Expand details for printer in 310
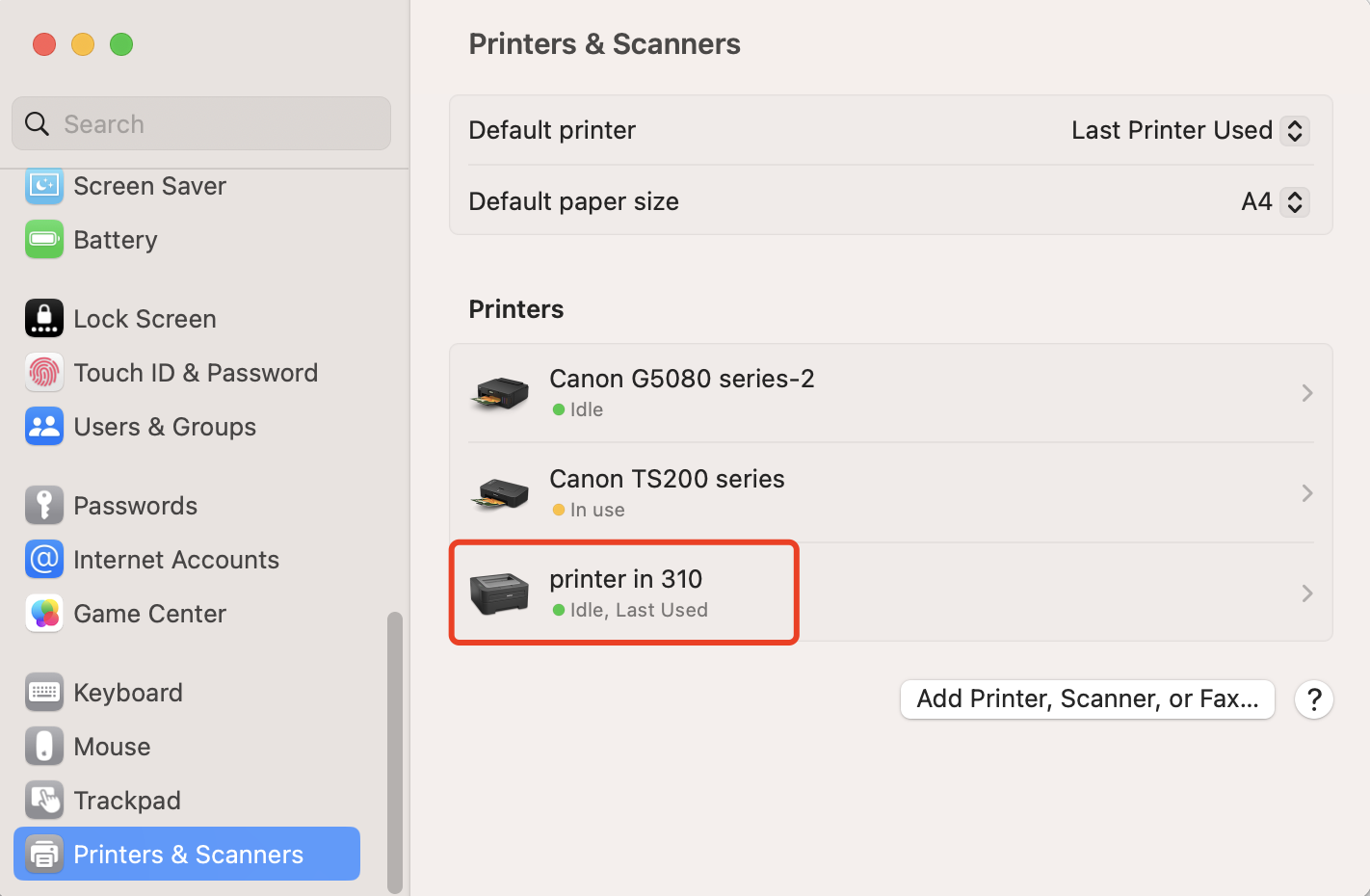This screenshot has width=1370, height=896. (x=1306, y=593)
